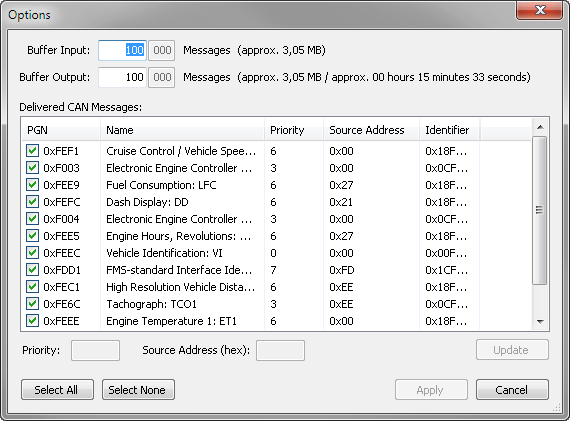Toggle checkbox for PGN 0xF003
This screenshot has width=570, height=421.
[32, 168]
